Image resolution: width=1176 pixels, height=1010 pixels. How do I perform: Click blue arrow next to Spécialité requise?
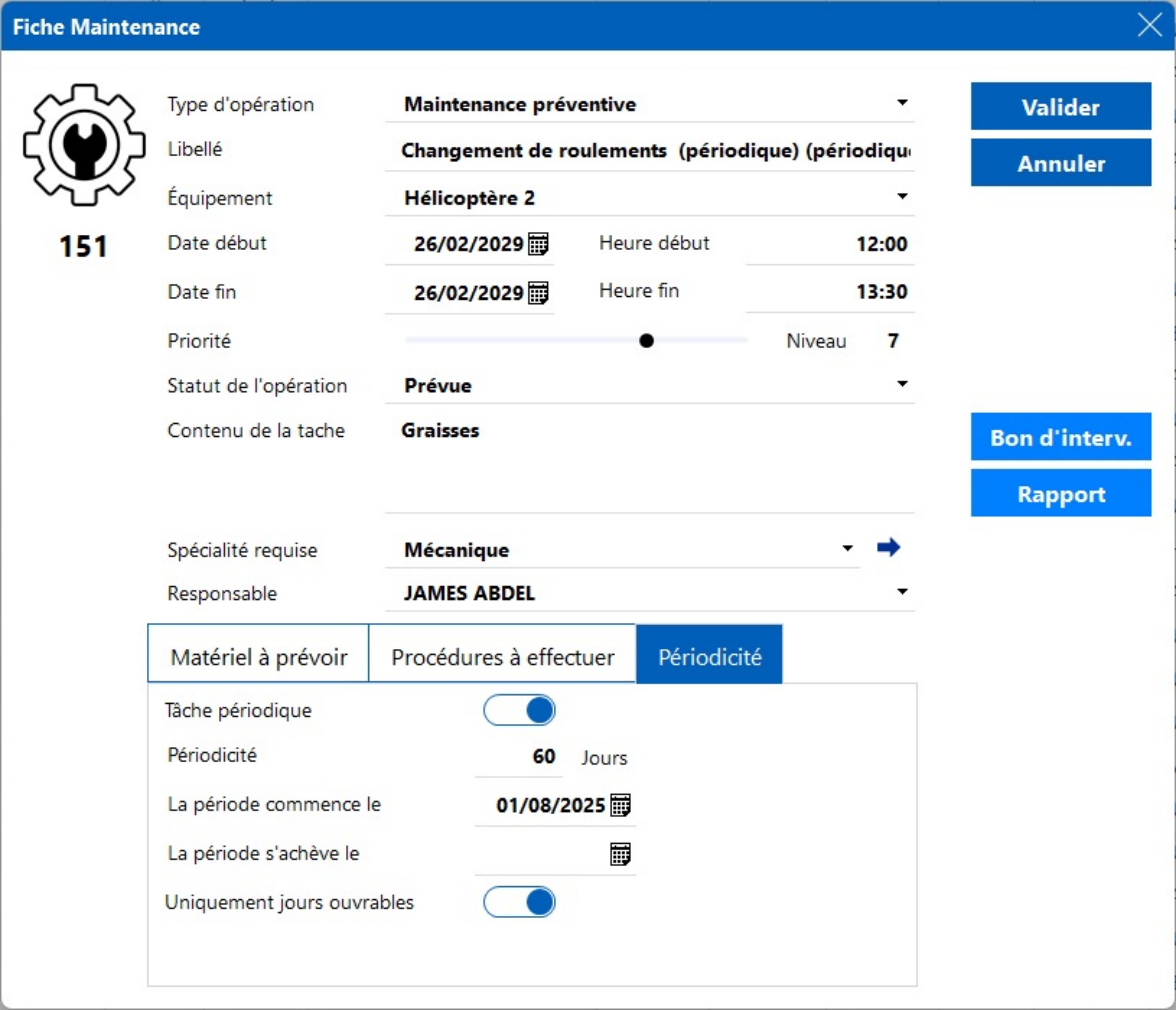coord(888,548)
